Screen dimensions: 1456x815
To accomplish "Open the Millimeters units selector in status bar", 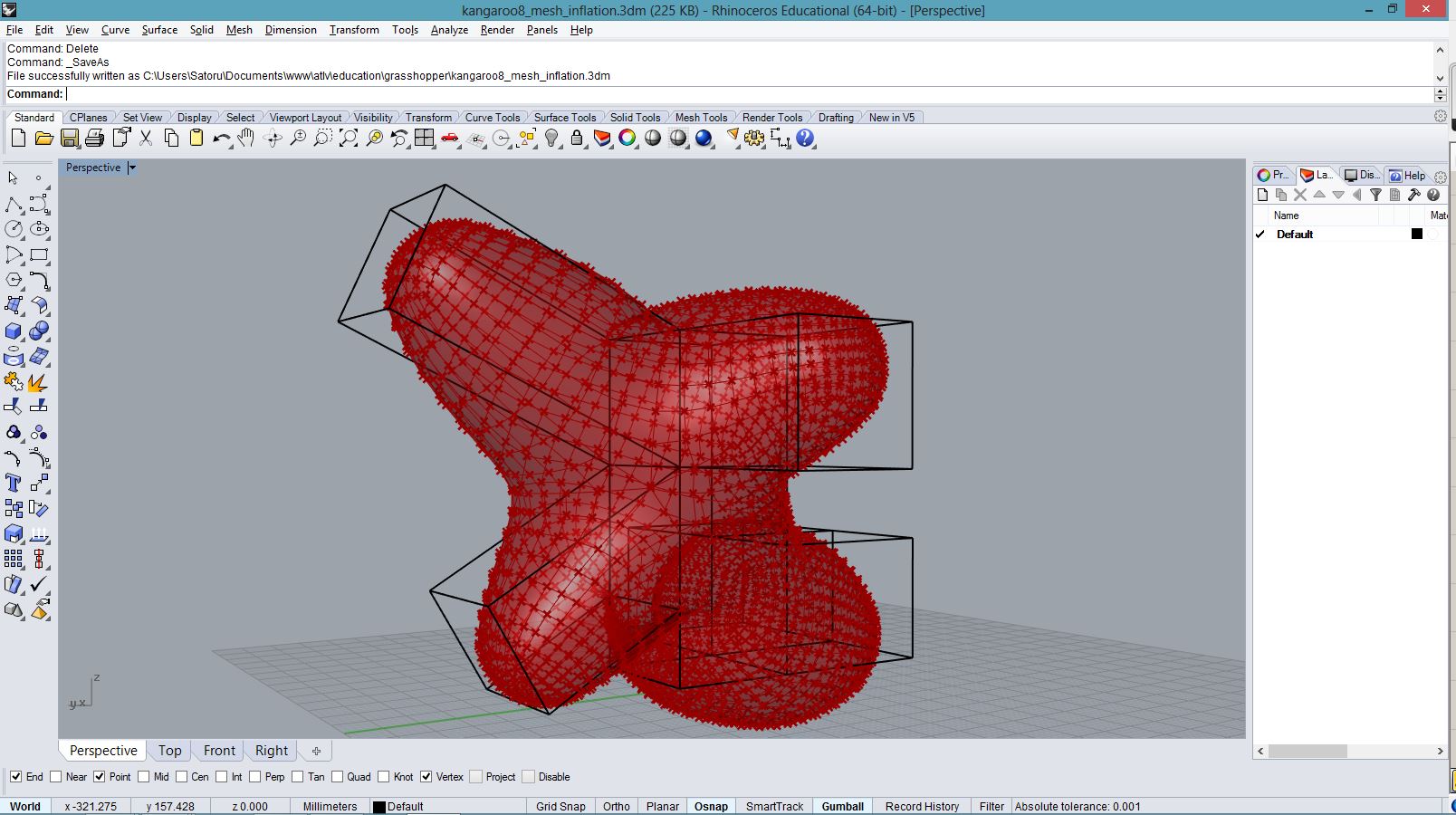I will 330,806.
